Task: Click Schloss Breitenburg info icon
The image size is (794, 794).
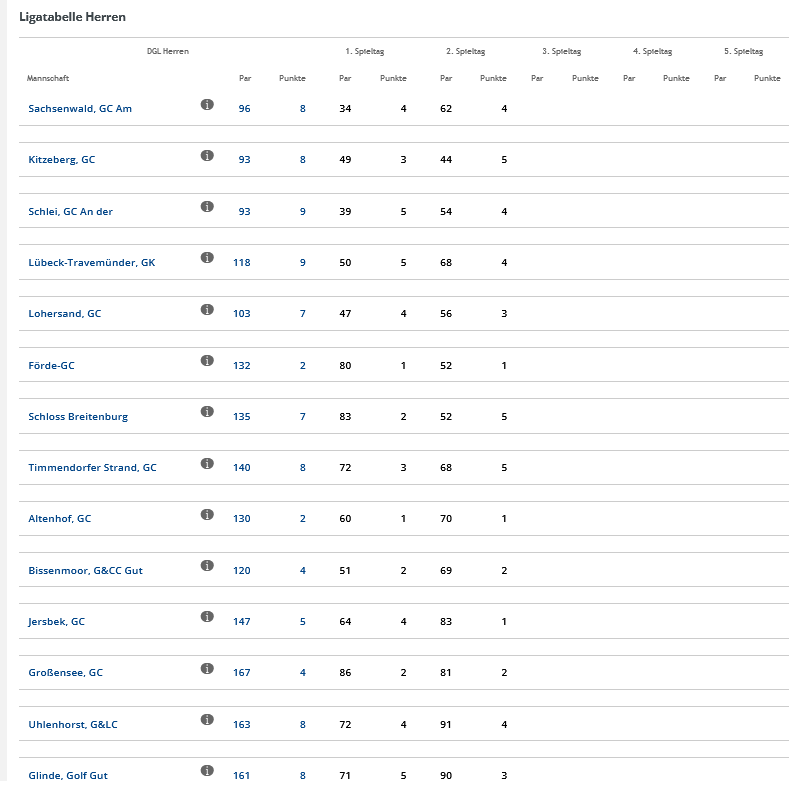Action: (207, 412)
